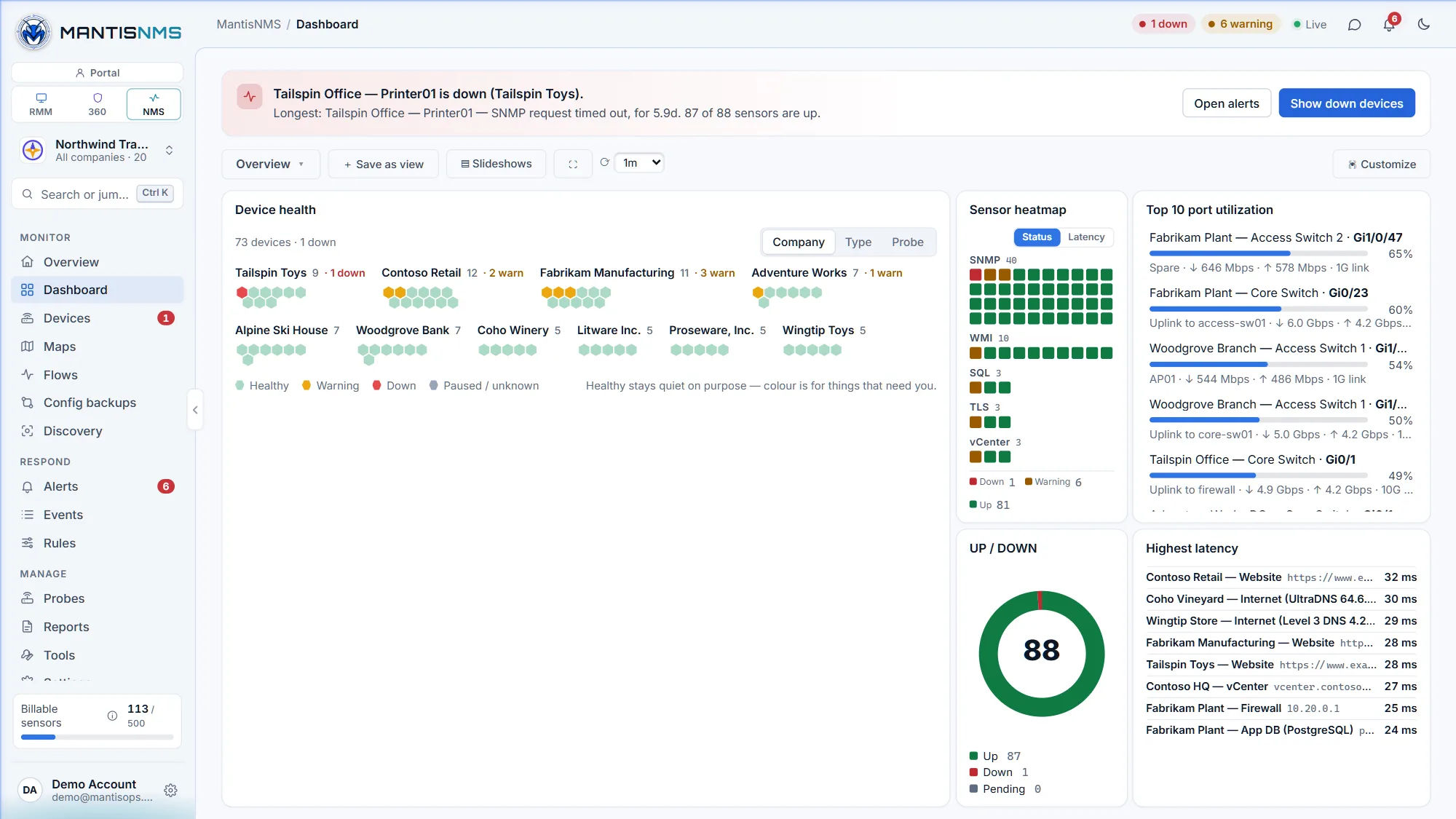Collapse the sidebar with the chevron handle
This screenshot has width=1456, height=819.
195,410
